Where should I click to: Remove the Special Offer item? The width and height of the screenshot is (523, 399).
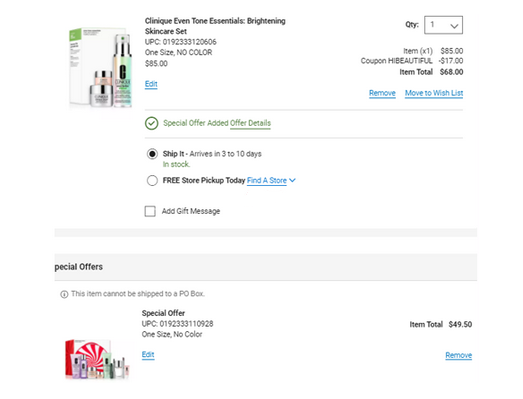pos(459,355)
